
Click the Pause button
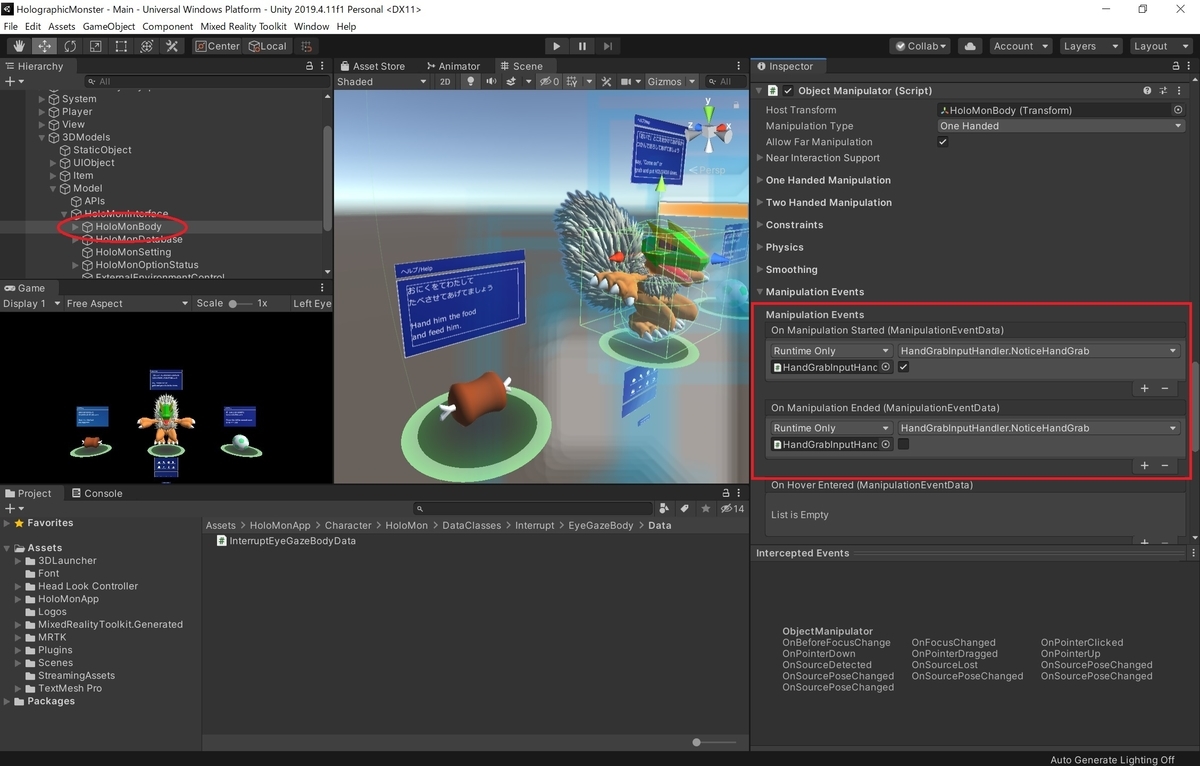click(x=582, y=46)
